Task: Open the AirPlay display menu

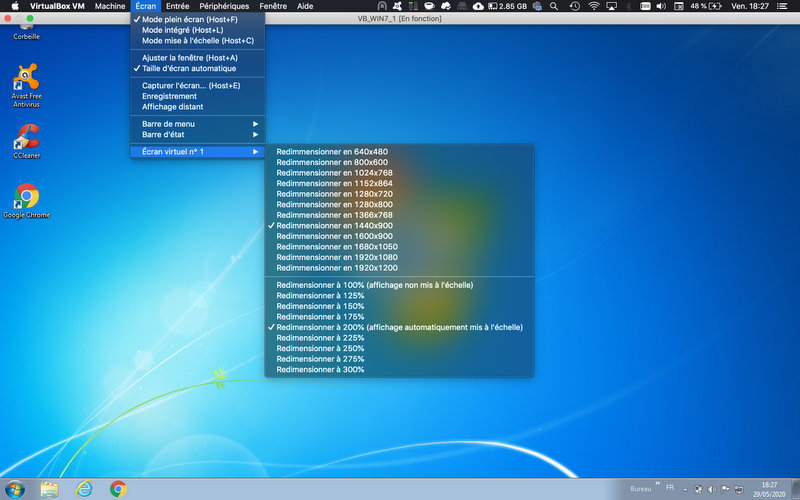Action: point(611,6)
